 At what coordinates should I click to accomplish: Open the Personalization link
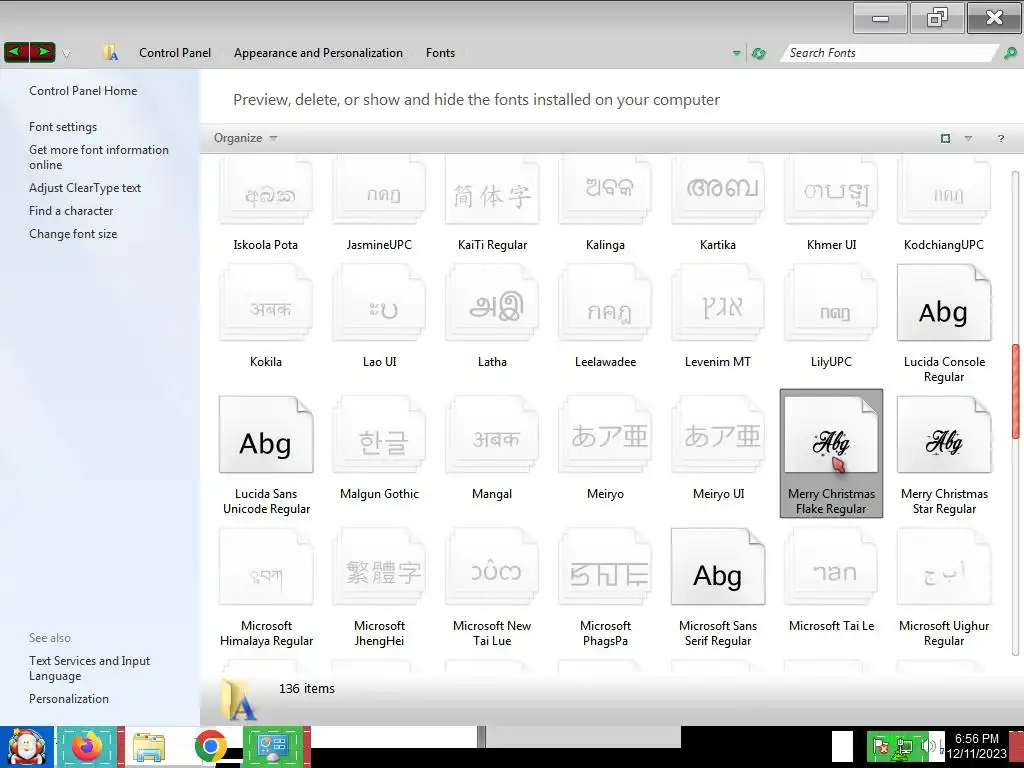point(69,699)
